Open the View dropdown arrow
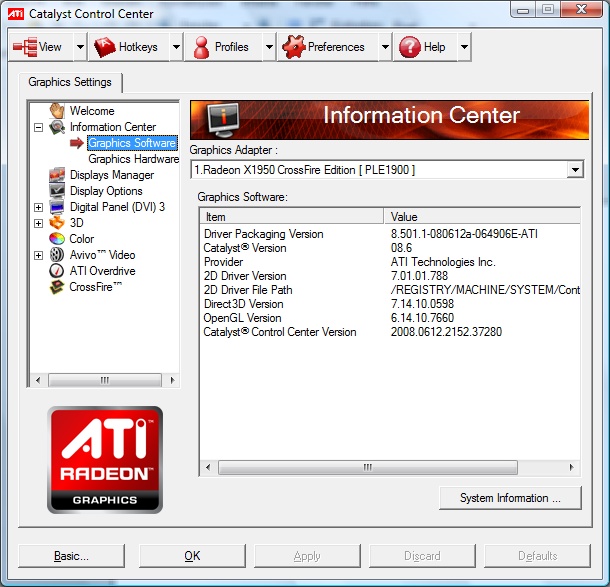This screenshot has width=610, height=587. pyautogui.click(x=80, y=47)
